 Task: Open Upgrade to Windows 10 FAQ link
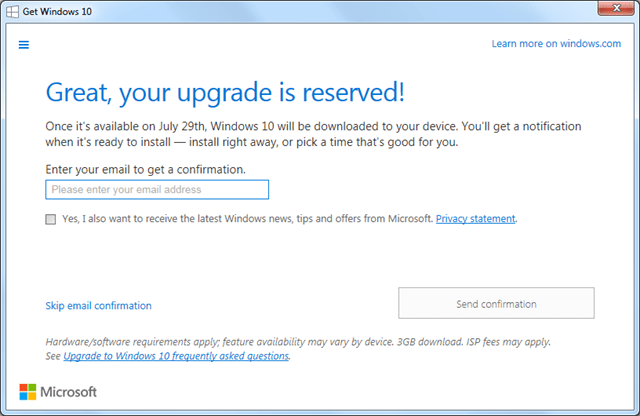(x=176, y=356)
